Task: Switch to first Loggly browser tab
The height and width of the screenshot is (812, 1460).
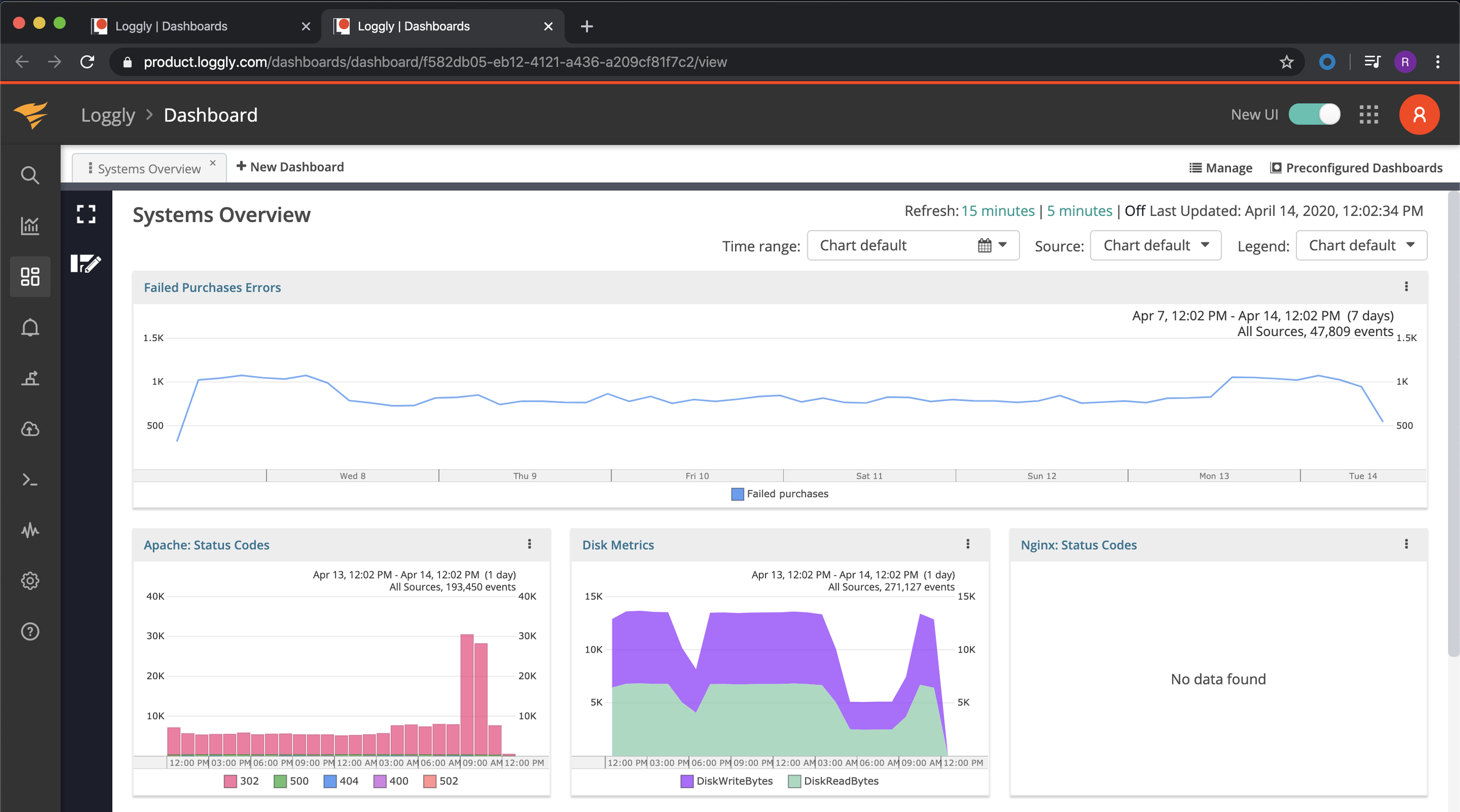Action: [x=170, y=26]
